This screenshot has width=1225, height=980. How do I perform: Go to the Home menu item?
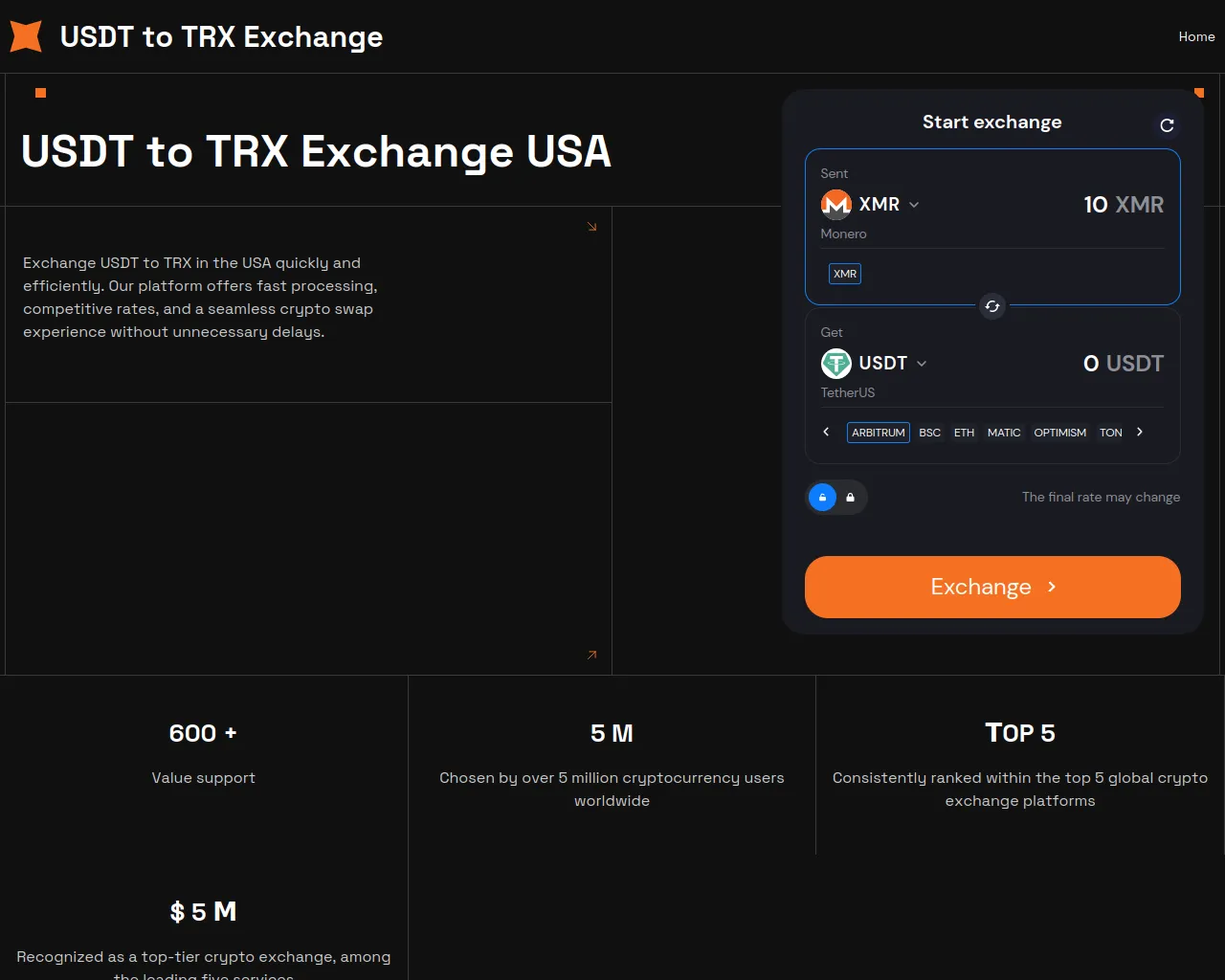click(x=1196, y=36)
